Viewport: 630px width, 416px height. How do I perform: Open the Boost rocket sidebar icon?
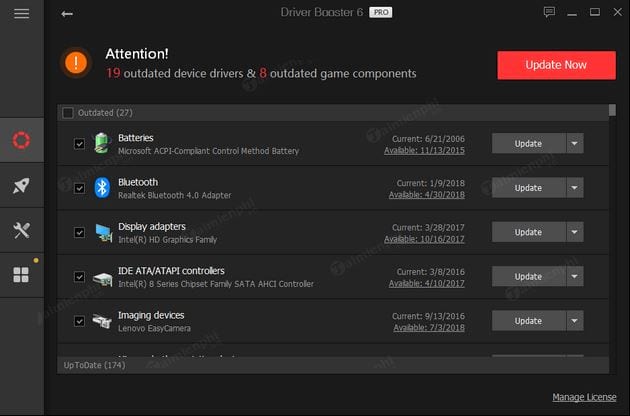tap(21, 185)
